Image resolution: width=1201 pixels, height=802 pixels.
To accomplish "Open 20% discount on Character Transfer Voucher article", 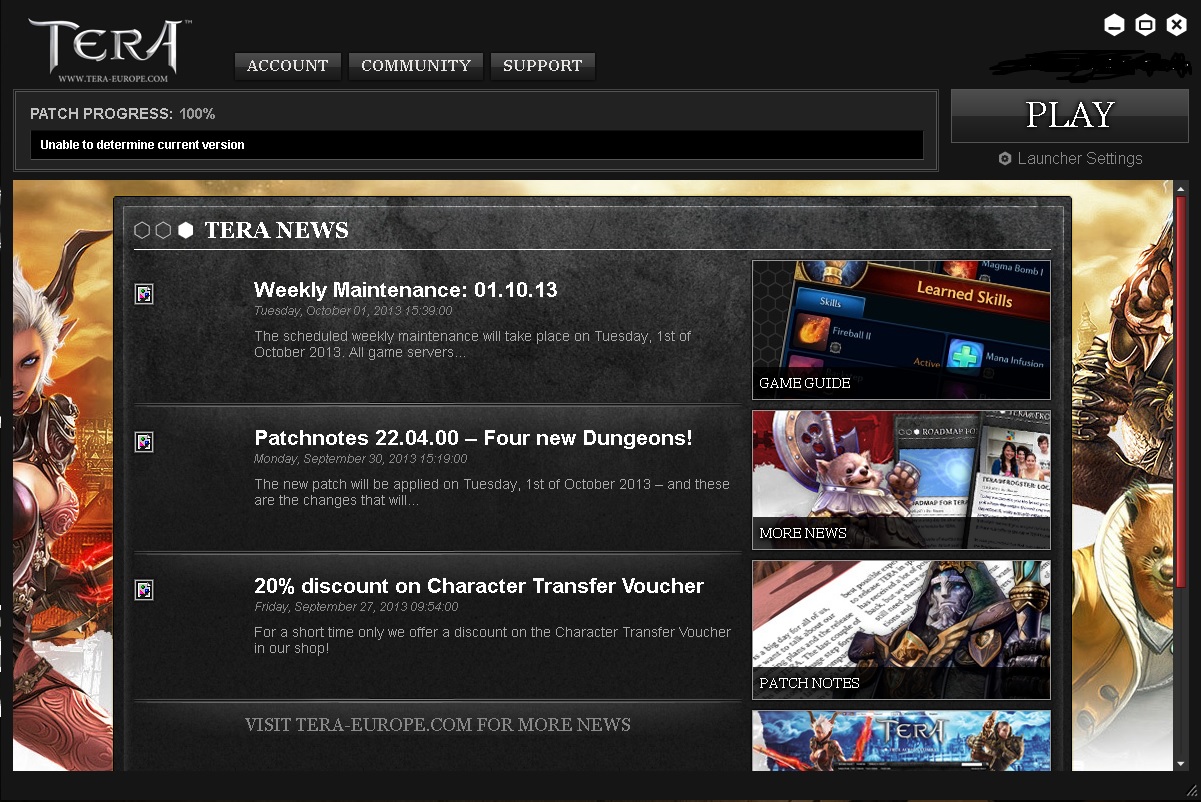I will tap(479, 586).
